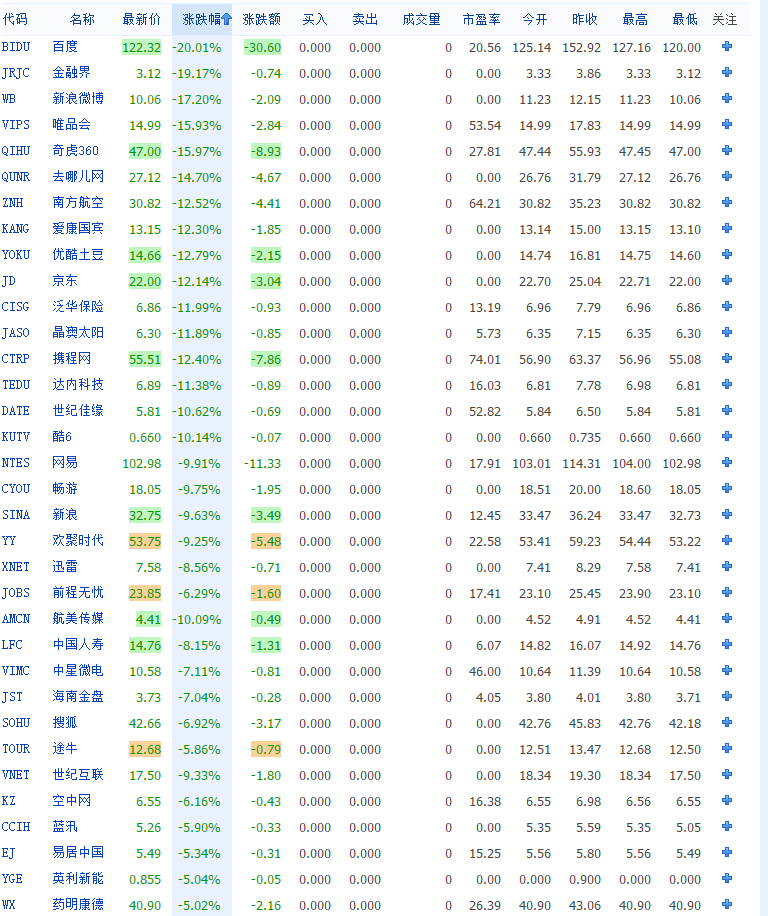Open the 奇虎360 stock name link
This screenshot has width=768, height=916.
tap(76, 151)
